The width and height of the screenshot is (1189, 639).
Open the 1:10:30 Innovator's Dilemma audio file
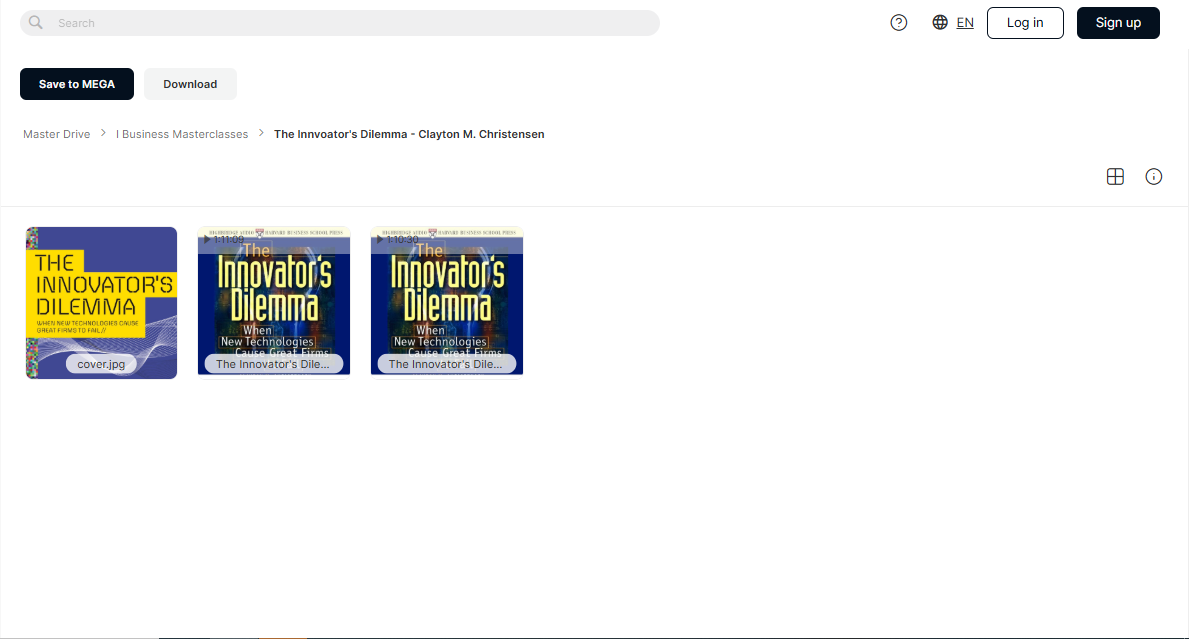coord(447,301)
